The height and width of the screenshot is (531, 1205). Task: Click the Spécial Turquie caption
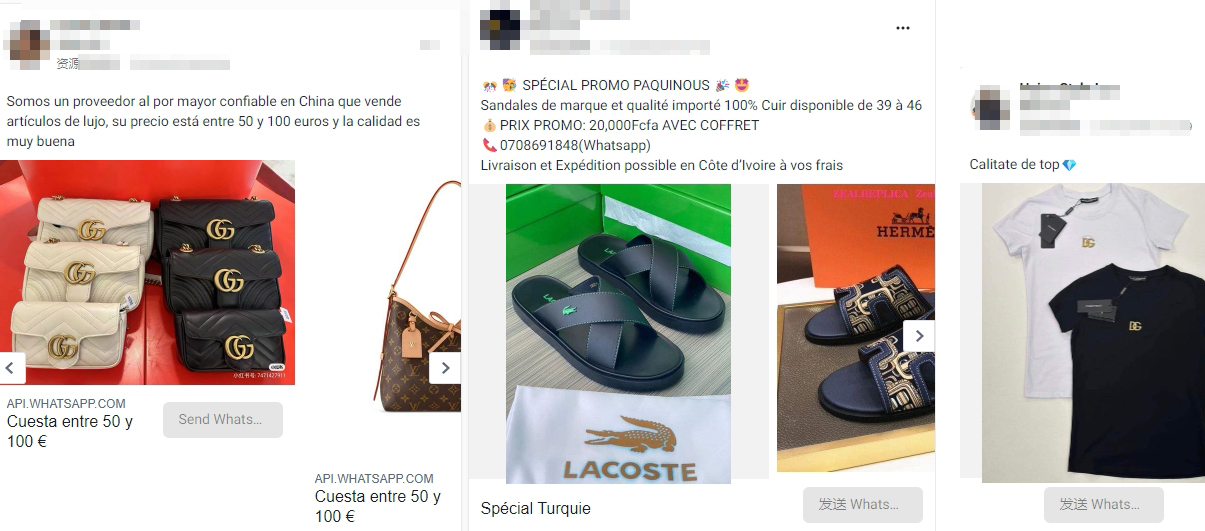click(x=536, y=509)
